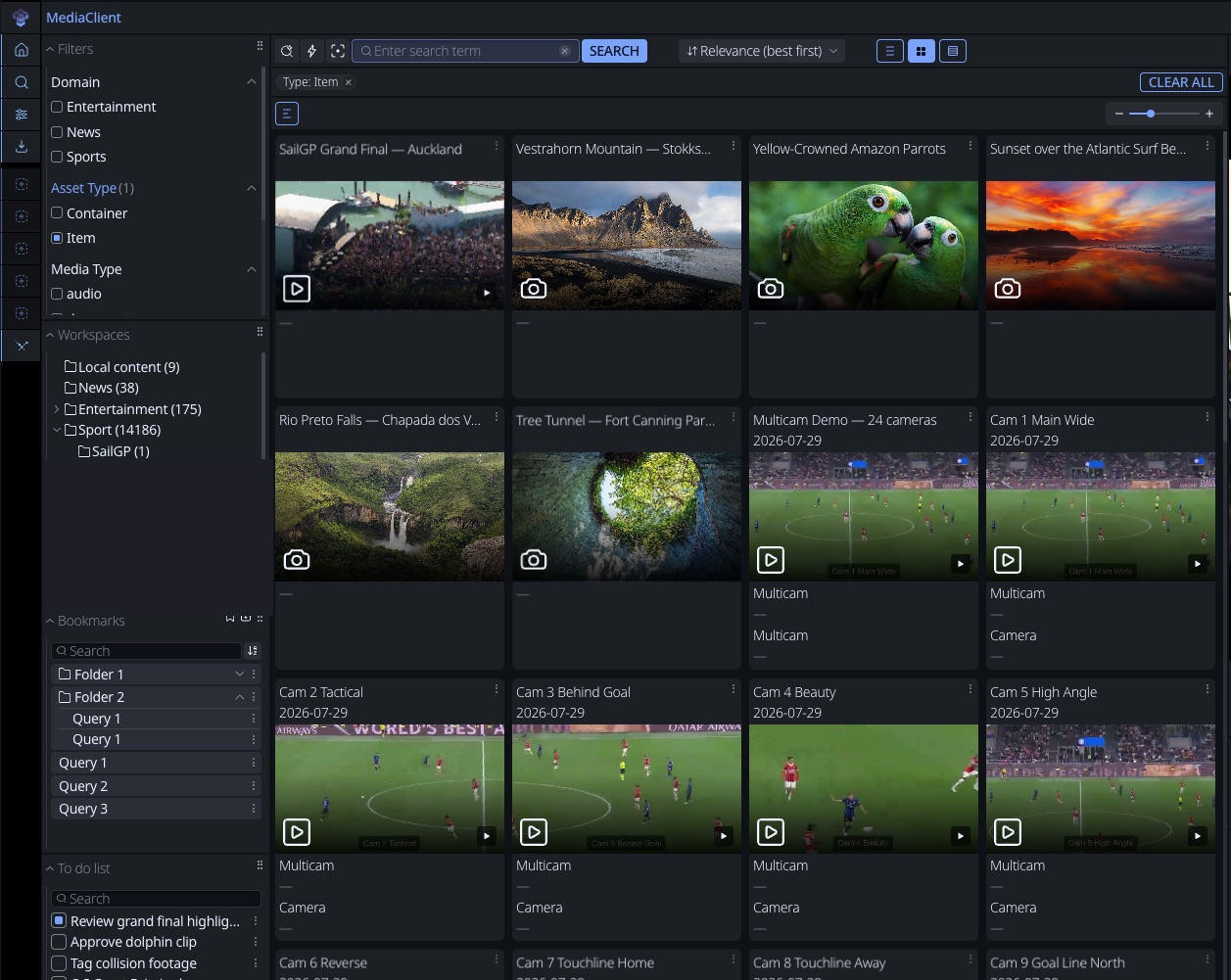Open the download icon in left sidebar
Viewport: 1231px width, 980px height.
click(22, 147)
